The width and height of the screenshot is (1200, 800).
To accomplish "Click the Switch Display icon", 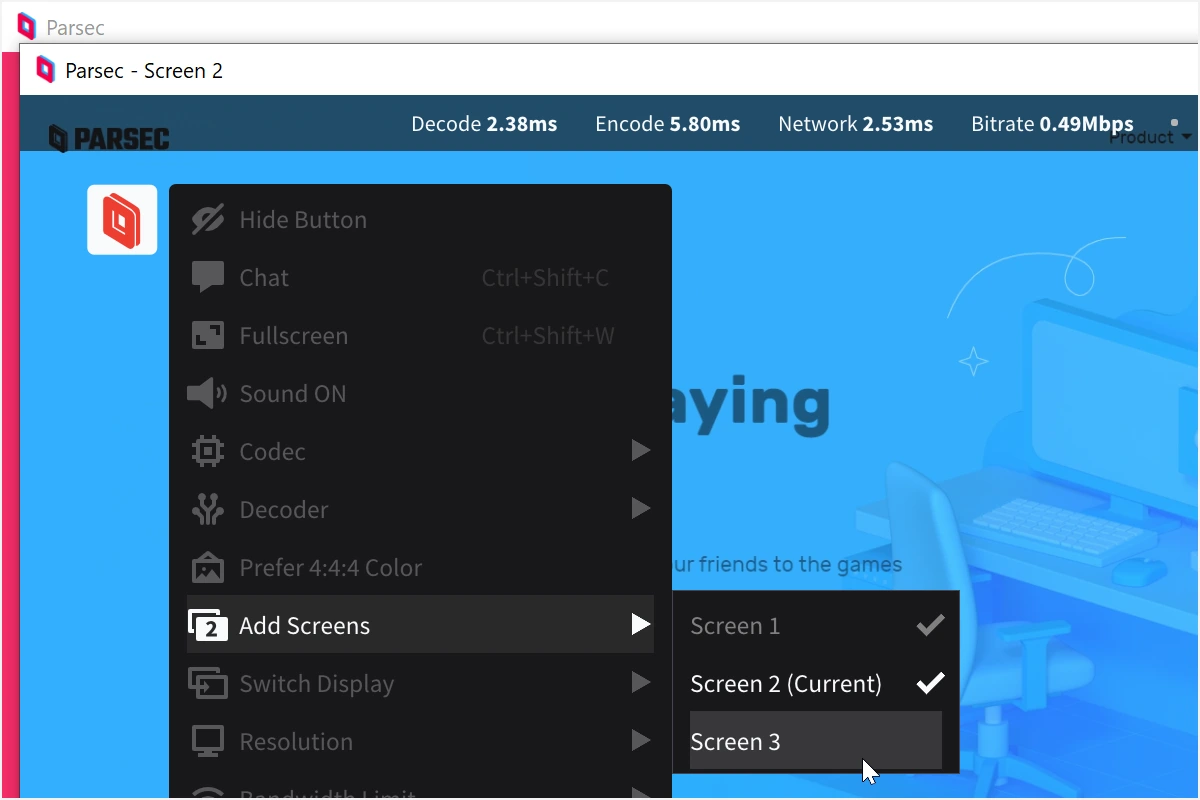I will point(208,684).
